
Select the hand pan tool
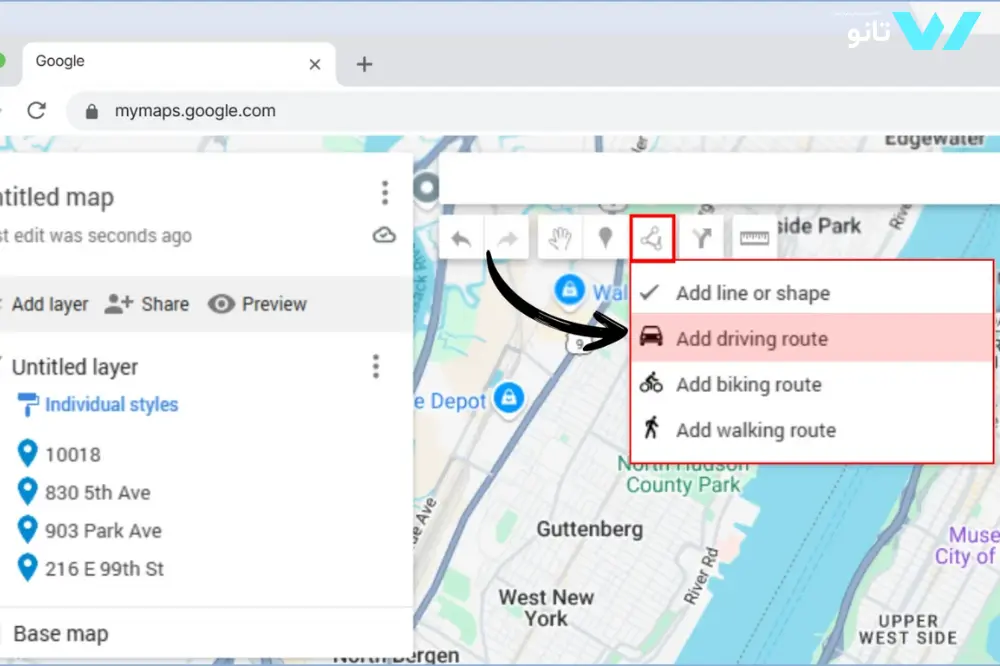tap(558, 238)
